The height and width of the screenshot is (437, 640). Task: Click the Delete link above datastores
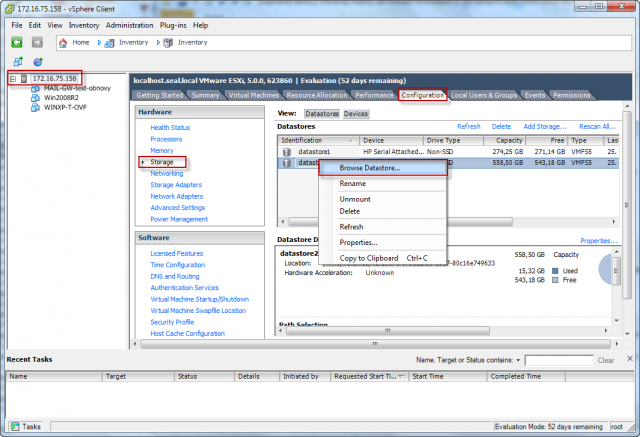point(501,126)
